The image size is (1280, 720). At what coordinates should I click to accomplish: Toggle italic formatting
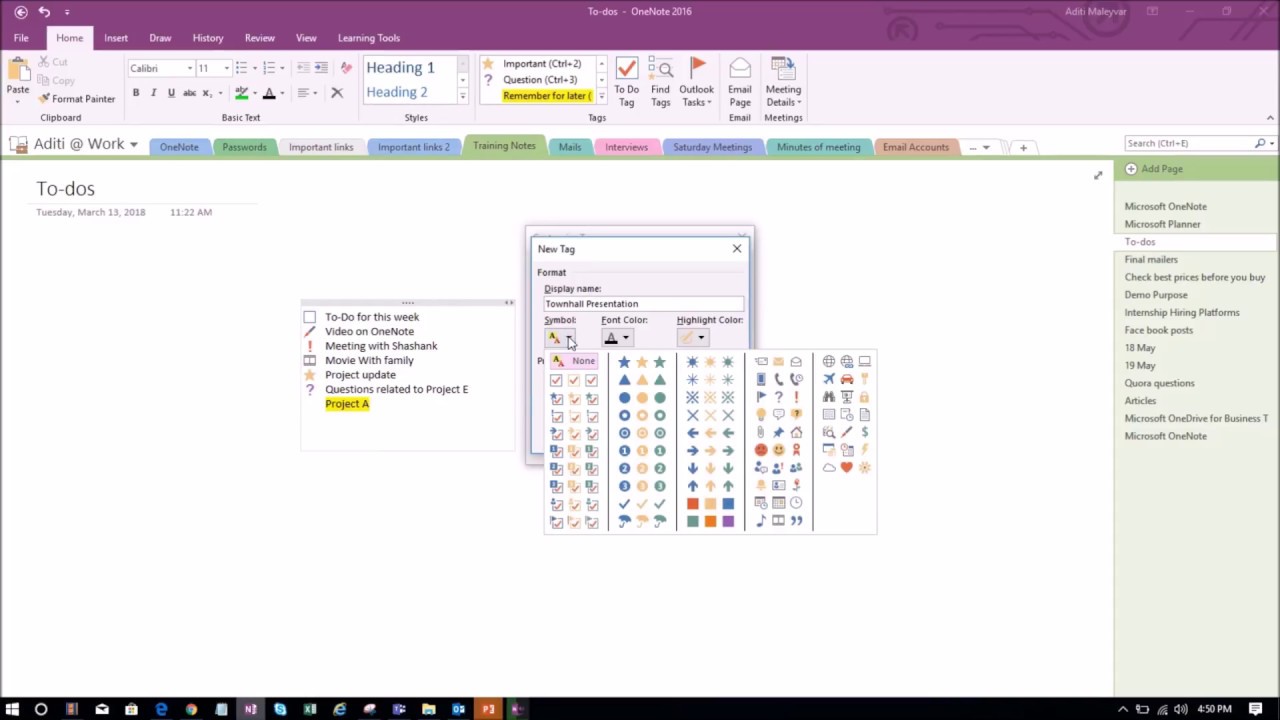[153, 93]
